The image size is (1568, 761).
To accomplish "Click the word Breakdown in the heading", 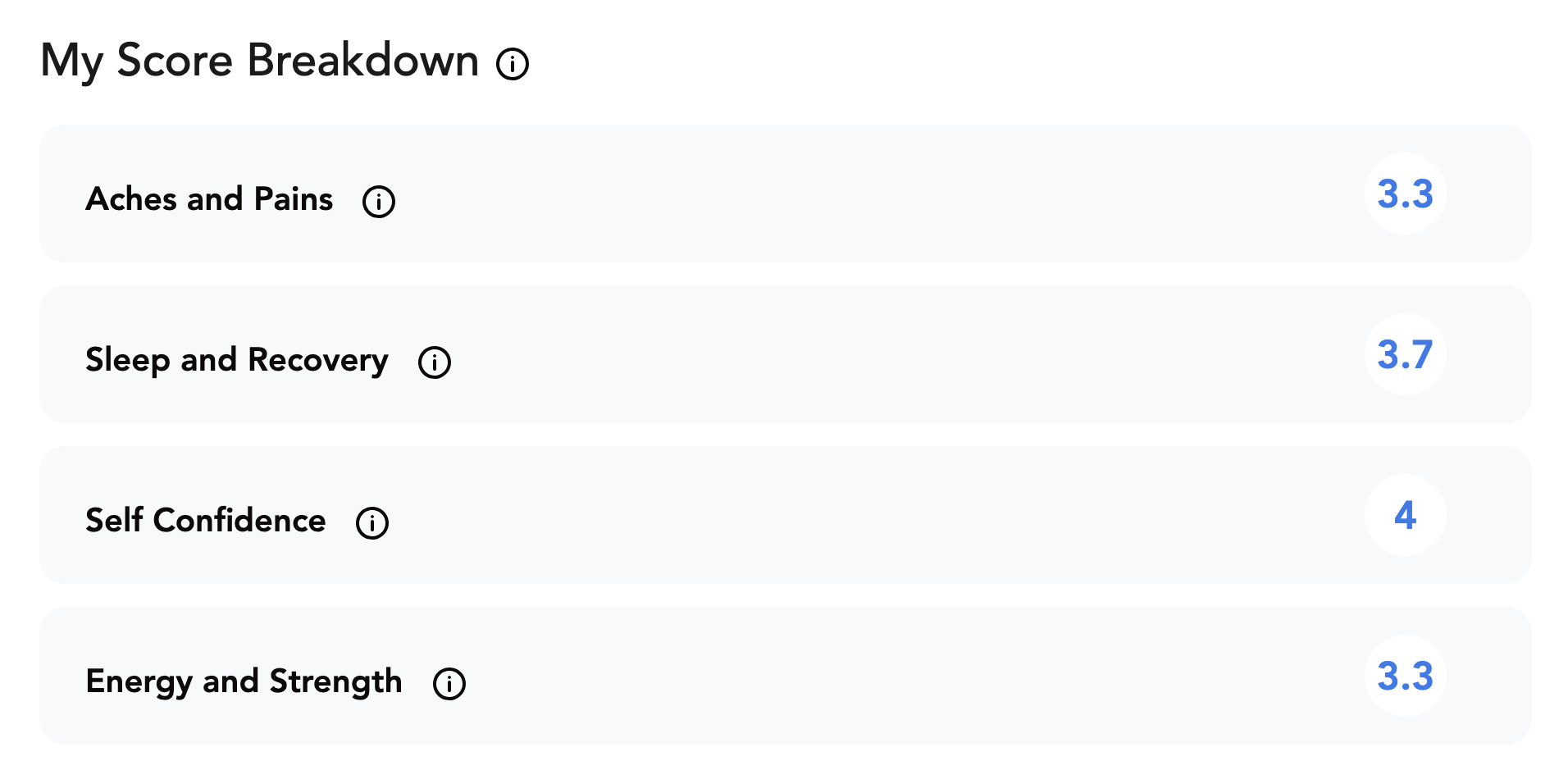I will (x=363, y=60).
